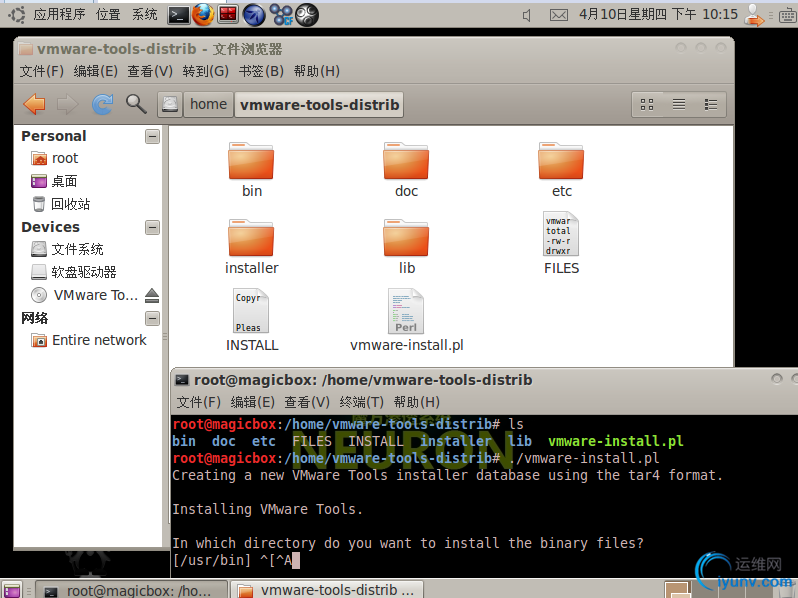Select the lib folder
Image resolution: width=798 pixels, height=598 pixels.
coord(406,247)
